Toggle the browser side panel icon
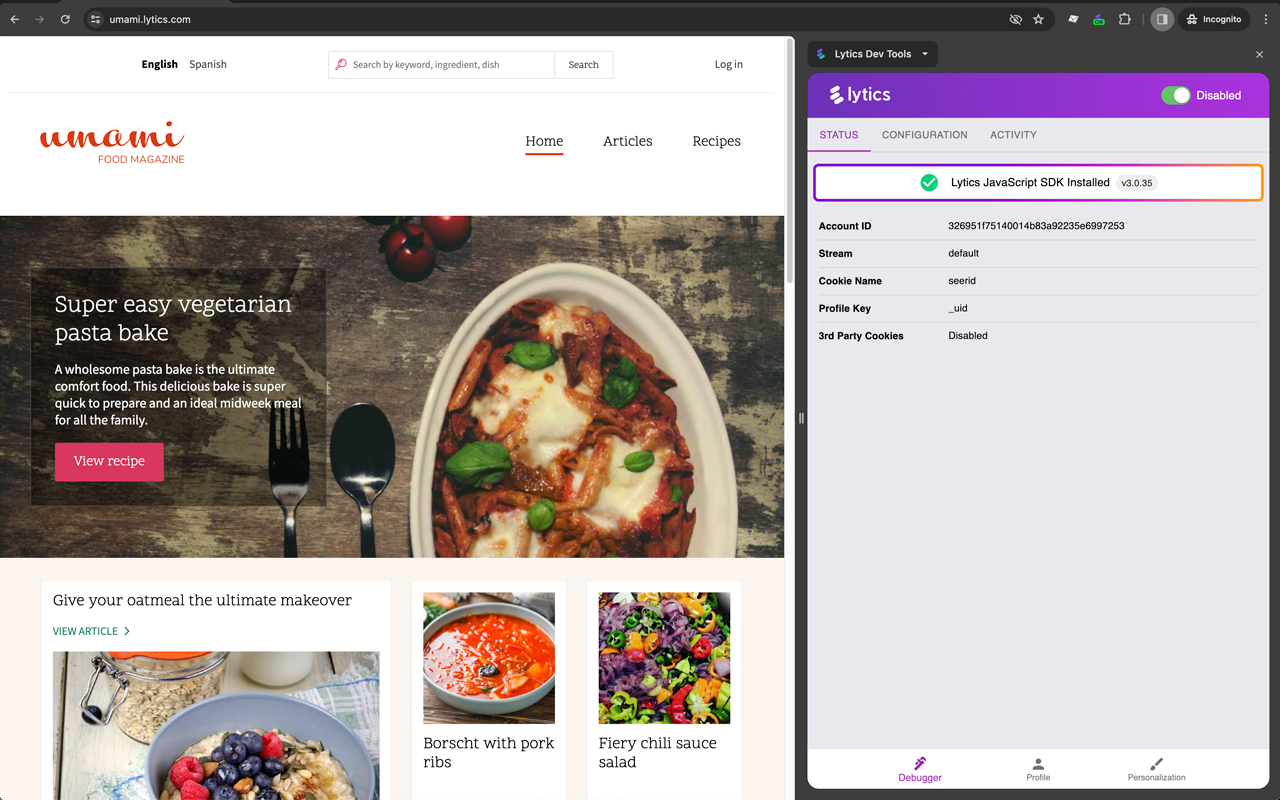This screenshot has width=1280, height=800. click(x=1162, y=19)
